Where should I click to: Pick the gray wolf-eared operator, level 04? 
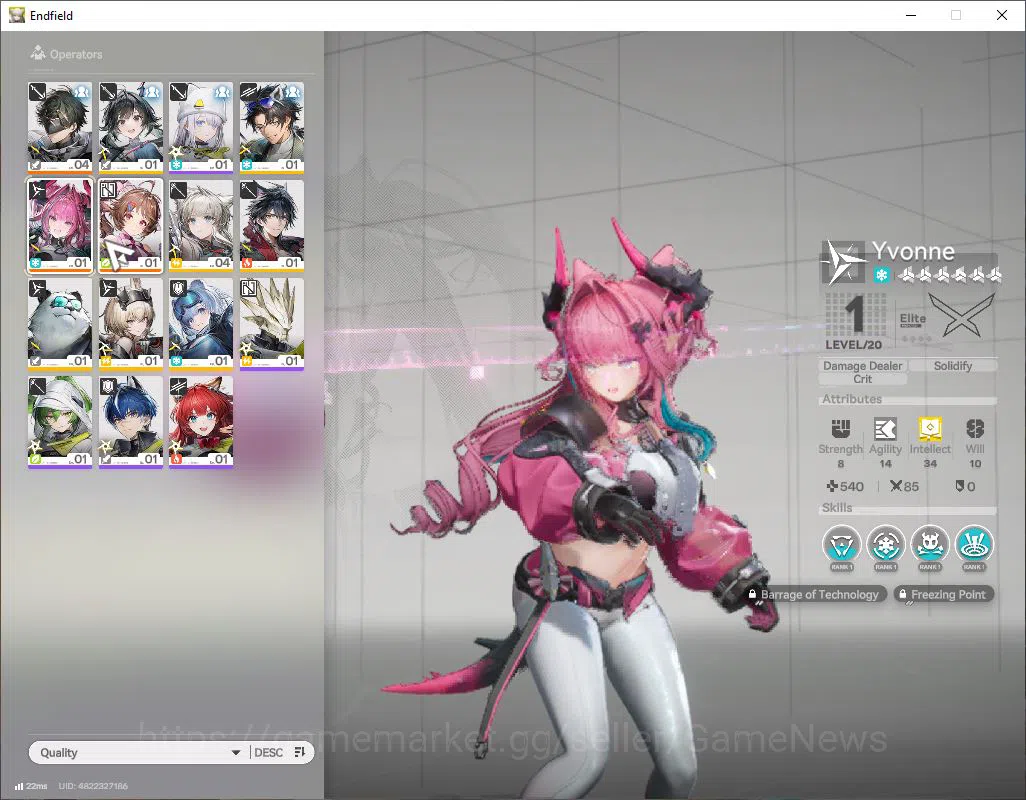201,226
